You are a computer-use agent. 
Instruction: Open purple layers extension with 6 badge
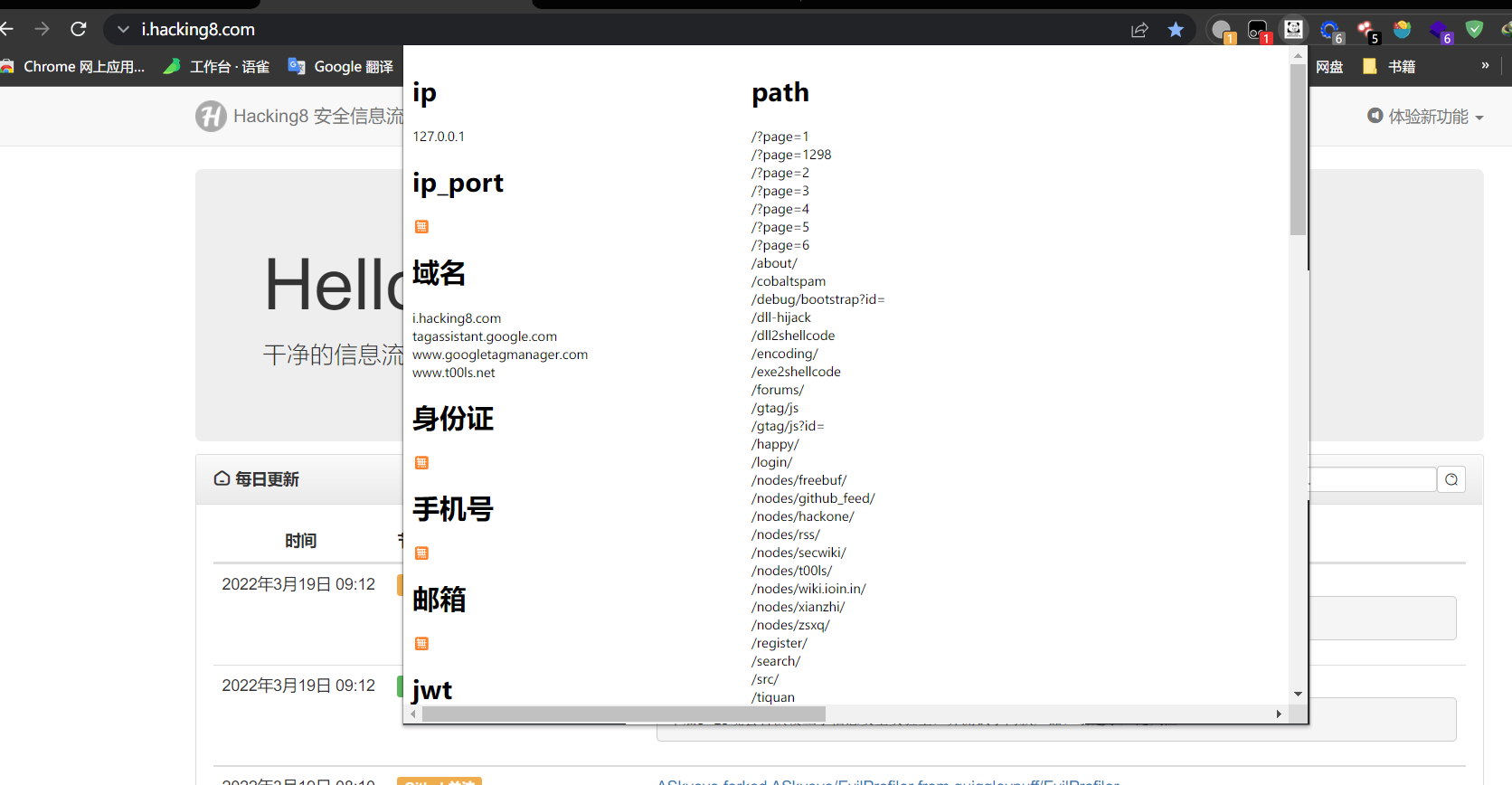1440,31
